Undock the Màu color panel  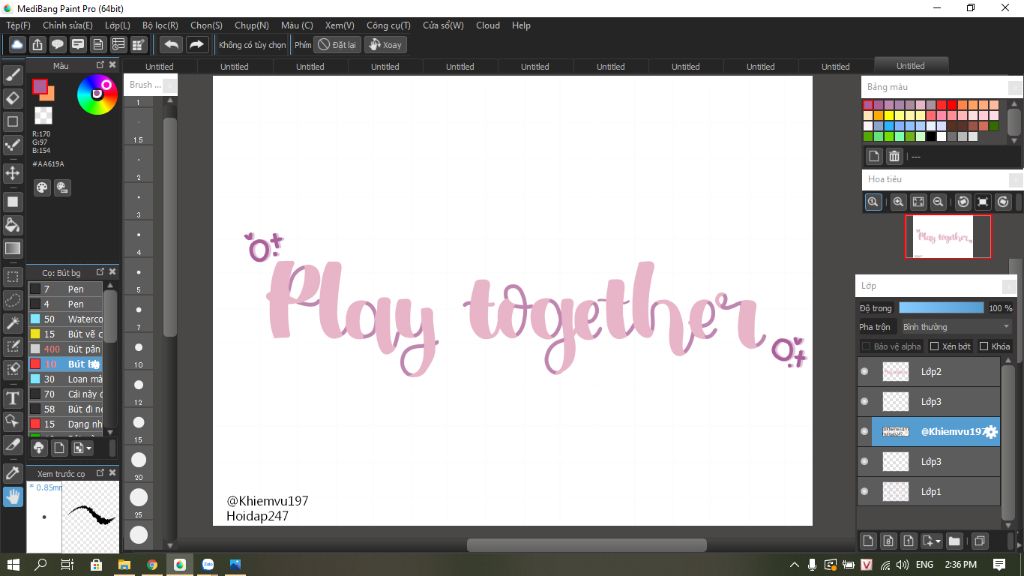[100, 65]
